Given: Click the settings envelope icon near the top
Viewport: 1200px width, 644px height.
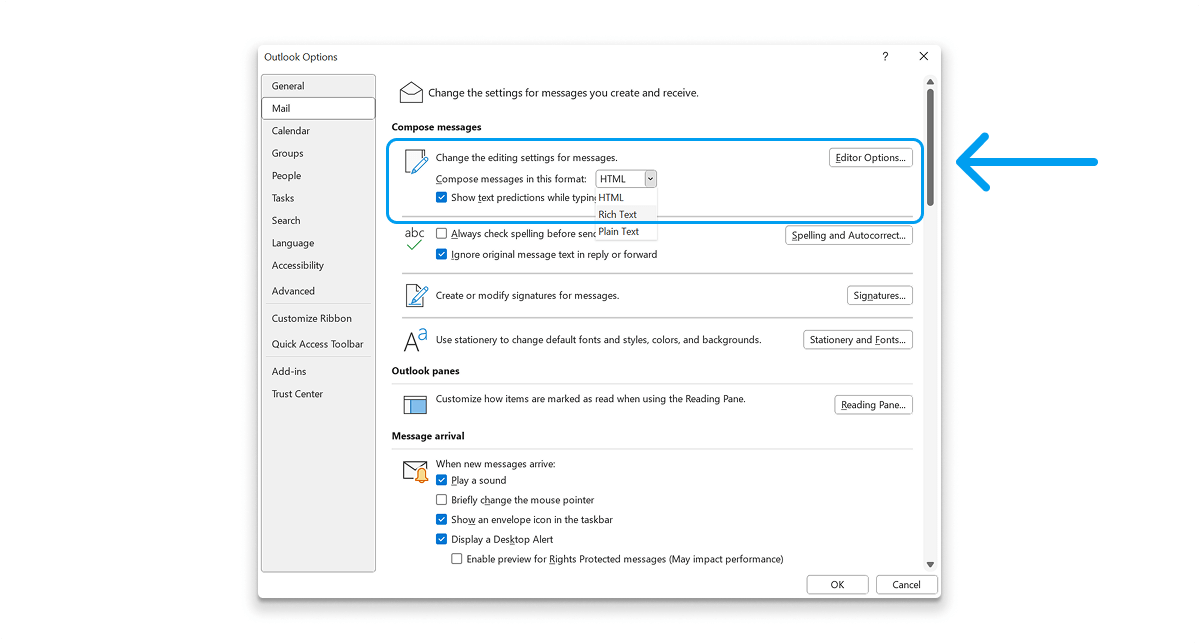Looking at the screenshot, I should 410,92.
